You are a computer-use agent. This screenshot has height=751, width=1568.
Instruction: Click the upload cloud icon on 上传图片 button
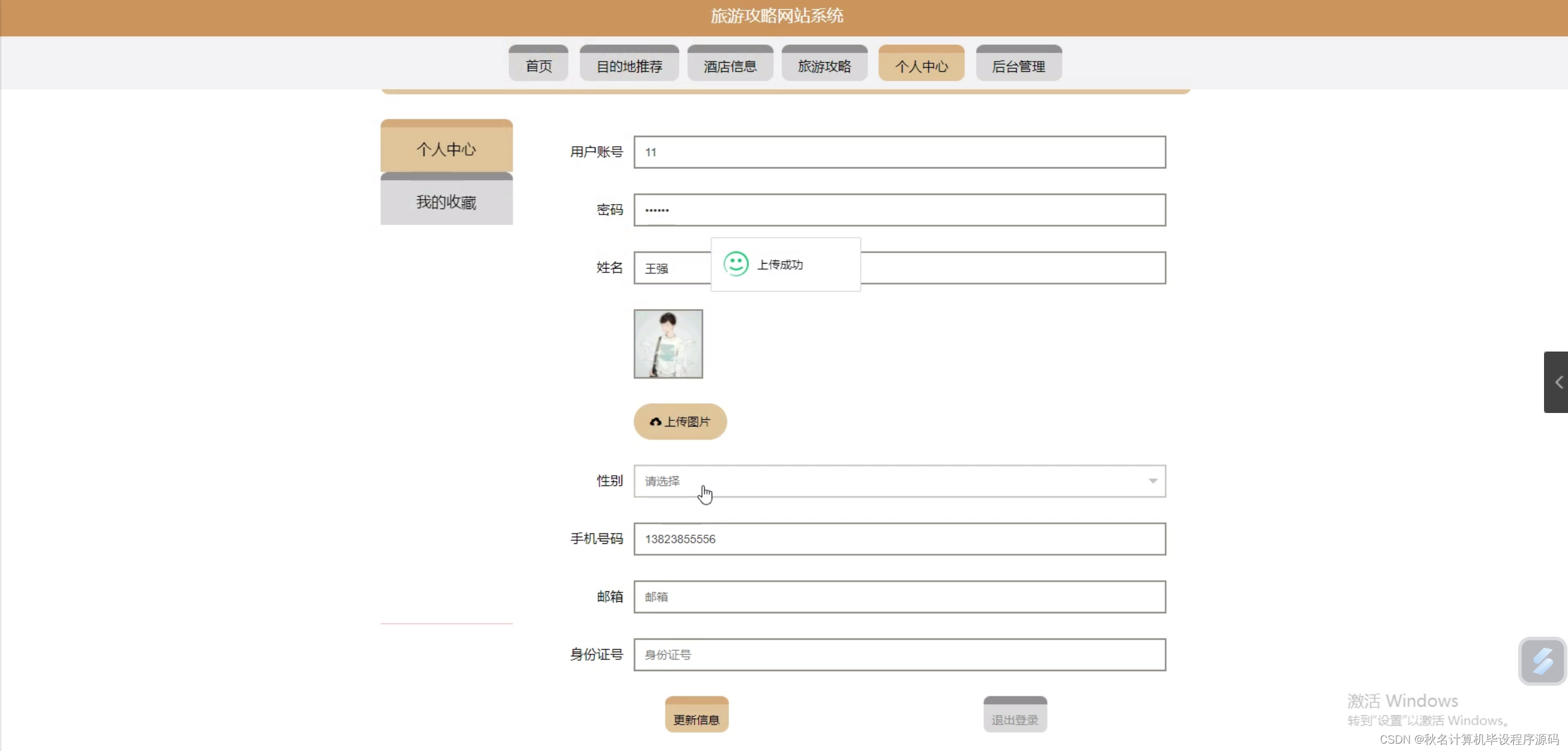tap(656, 422)
